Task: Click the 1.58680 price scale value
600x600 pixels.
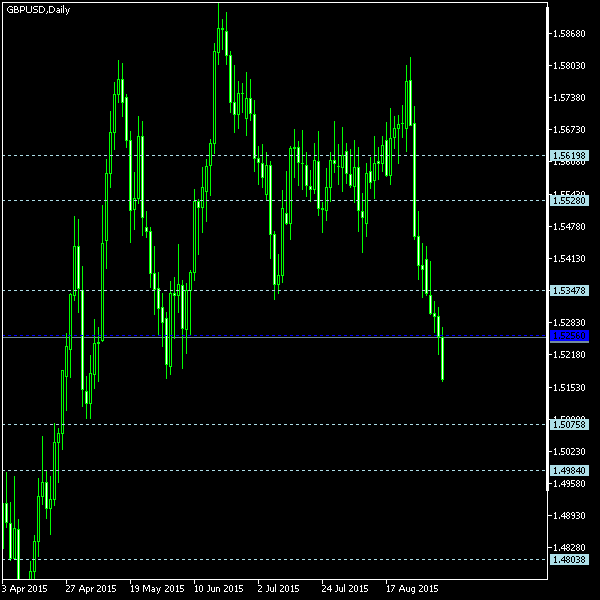Action: pos(569,34)
